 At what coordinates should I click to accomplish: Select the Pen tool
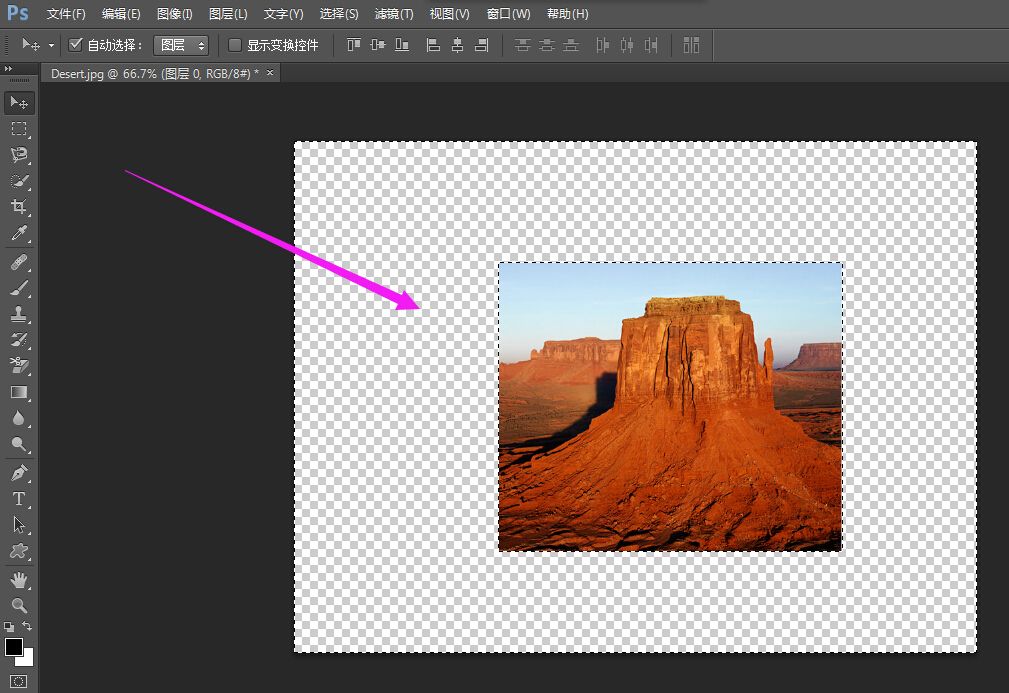tap(19, 472)
